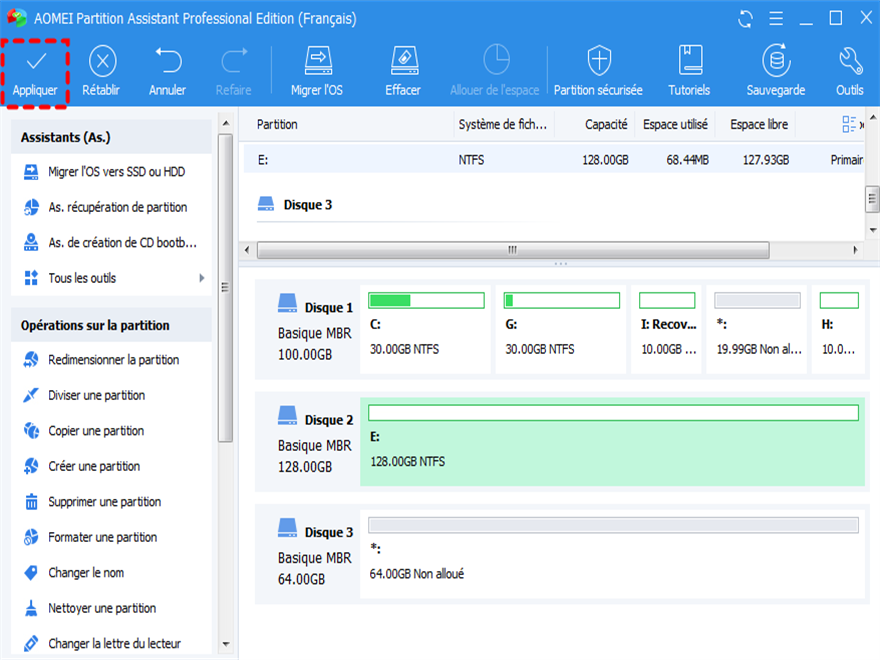Select the C: 30.00GB NTFS partition

[x=426, y=329]
